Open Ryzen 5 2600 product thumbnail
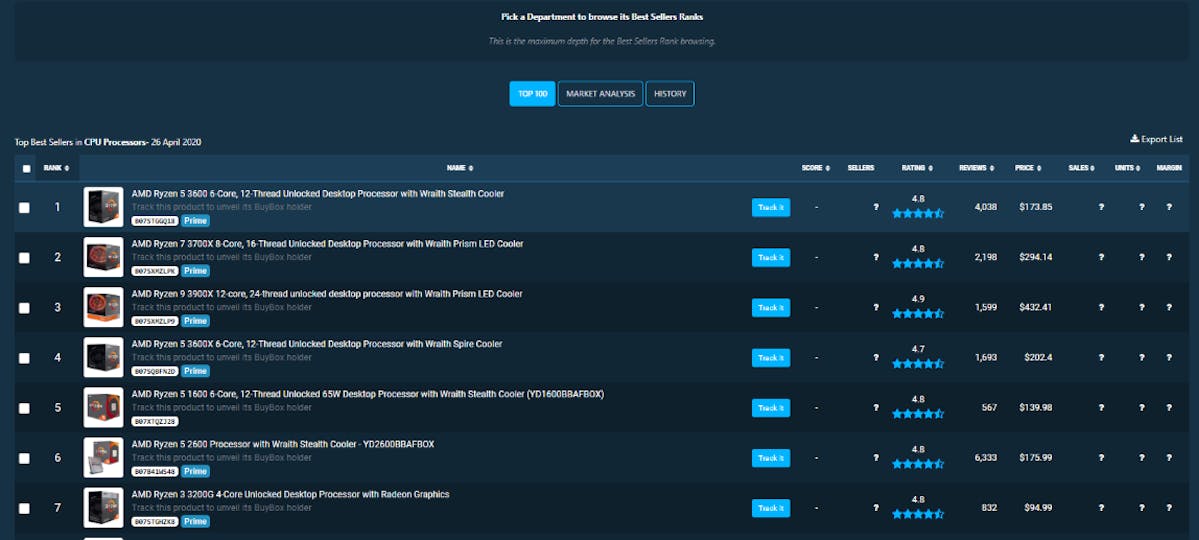 [103, 458]
